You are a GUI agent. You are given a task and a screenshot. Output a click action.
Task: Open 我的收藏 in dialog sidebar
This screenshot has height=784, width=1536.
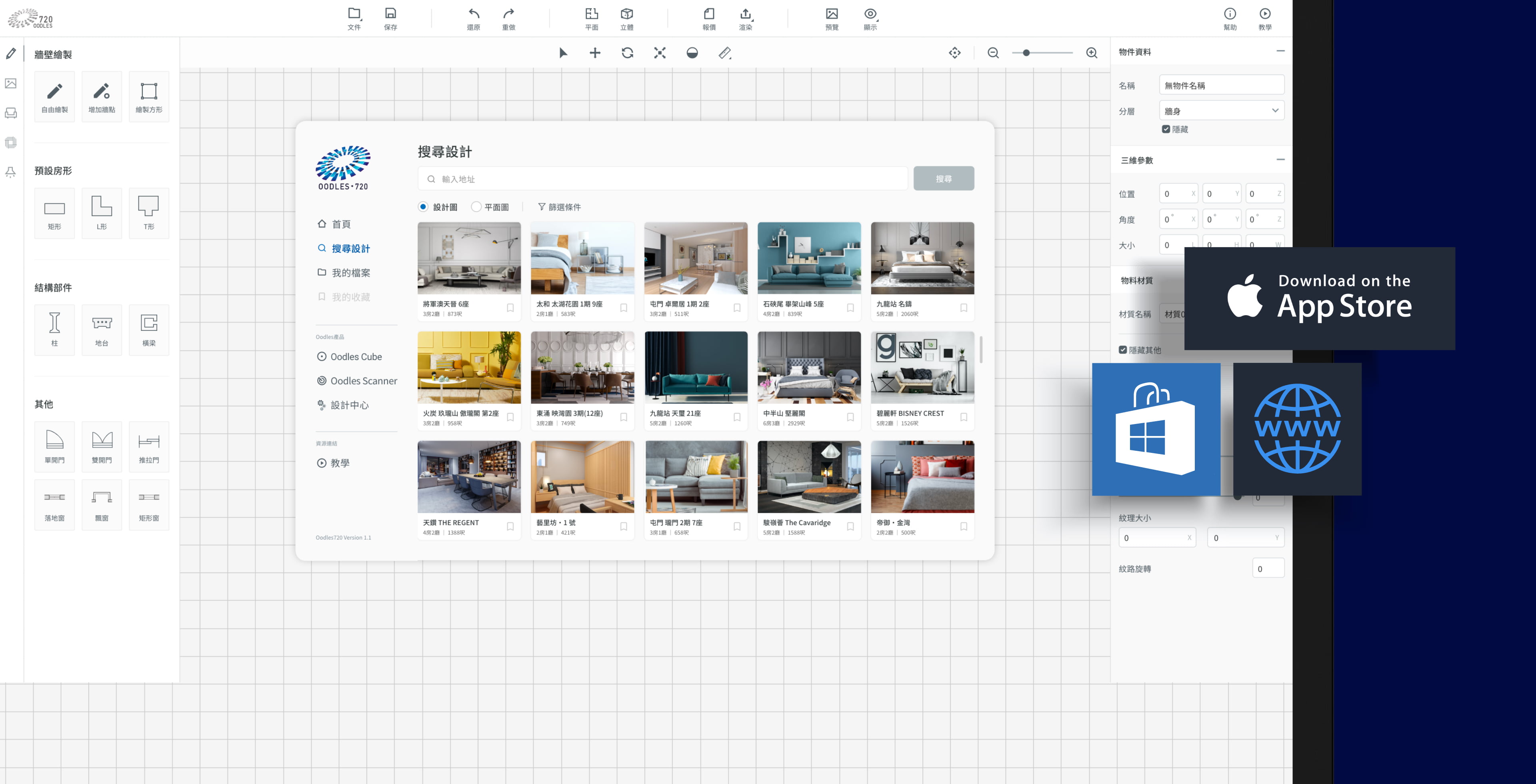pyautogui.click(x=344, y=297)
